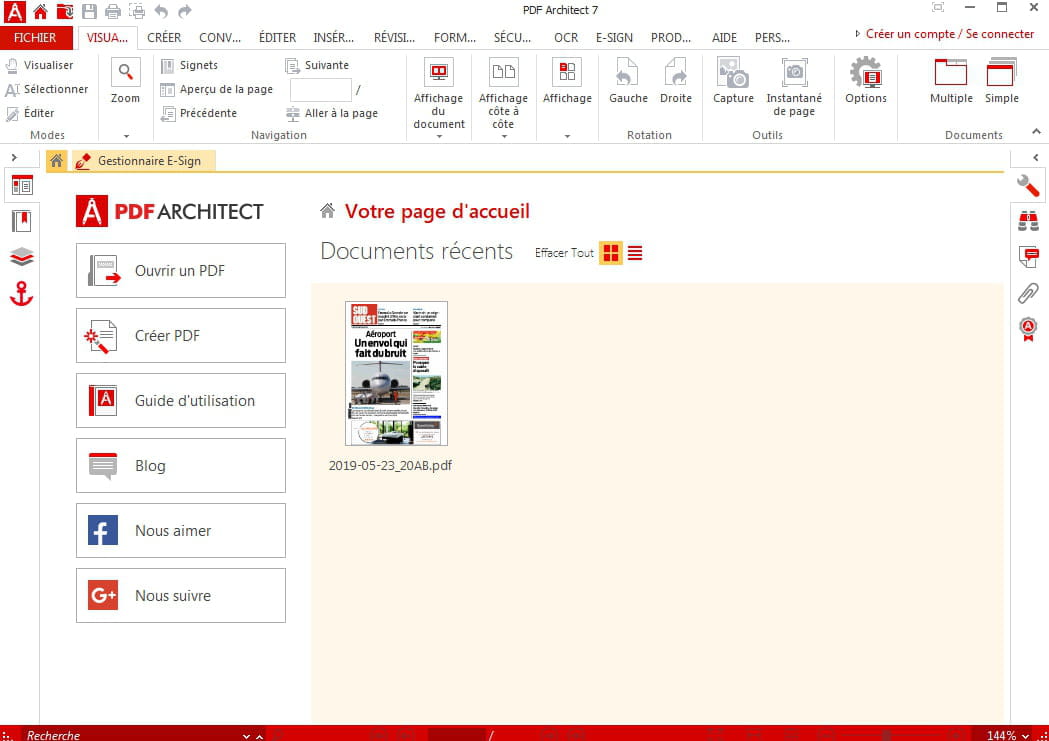The width and height of the screenshot is (1049, 741).
Task: Switch to the CRÉER ribbon tab
Action: 164,37
